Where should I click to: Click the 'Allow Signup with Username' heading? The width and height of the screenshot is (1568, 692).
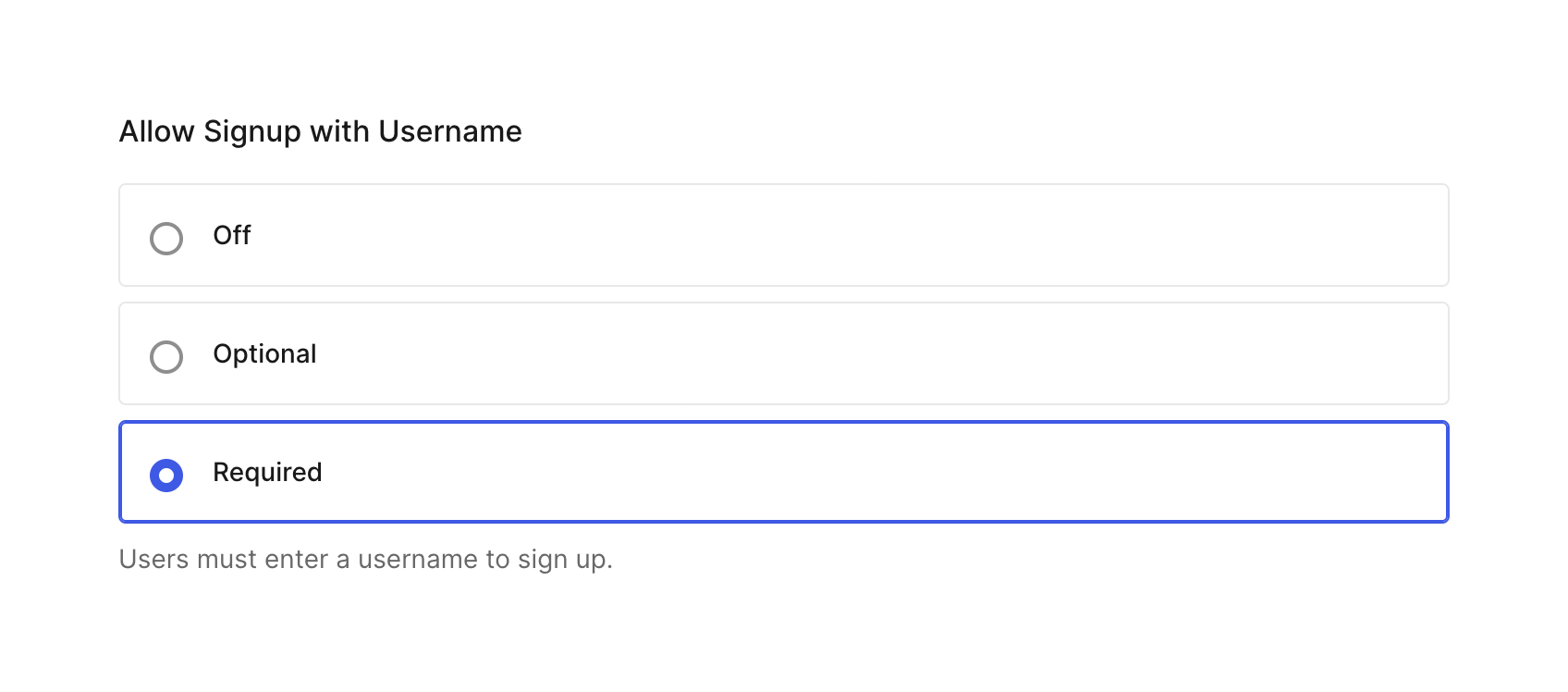[x=319, y=131]
